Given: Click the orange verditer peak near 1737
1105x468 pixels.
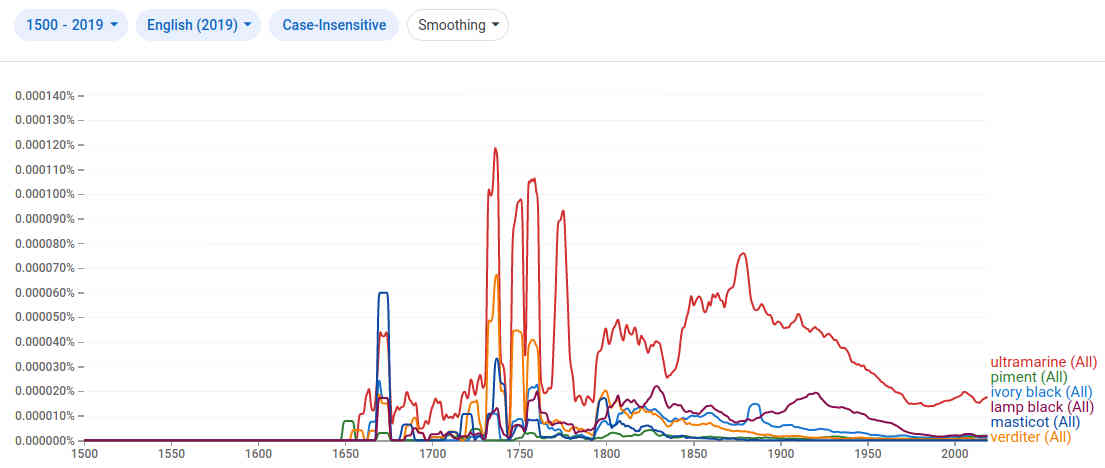Looking at the screenshot, I should (497, 275).
